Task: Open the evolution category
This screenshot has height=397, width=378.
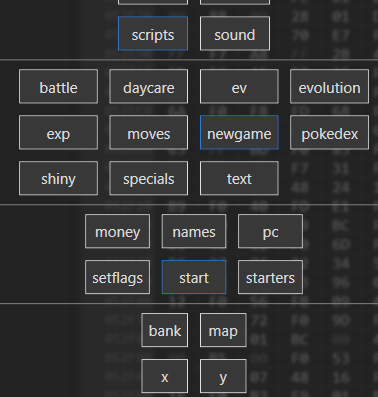Action: 329,86
